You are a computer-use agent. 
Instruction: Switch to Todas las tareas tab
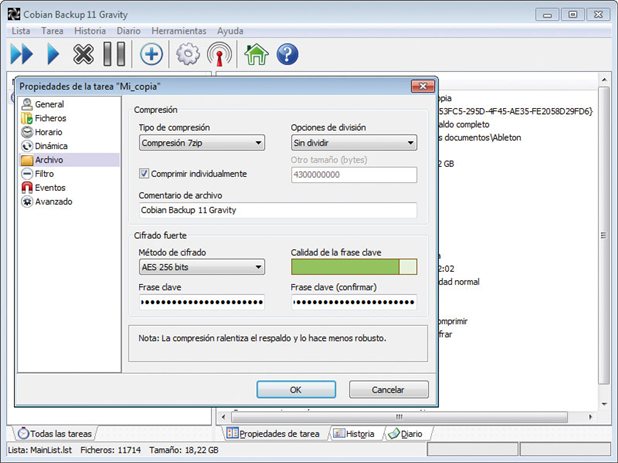tap(55, 433)
